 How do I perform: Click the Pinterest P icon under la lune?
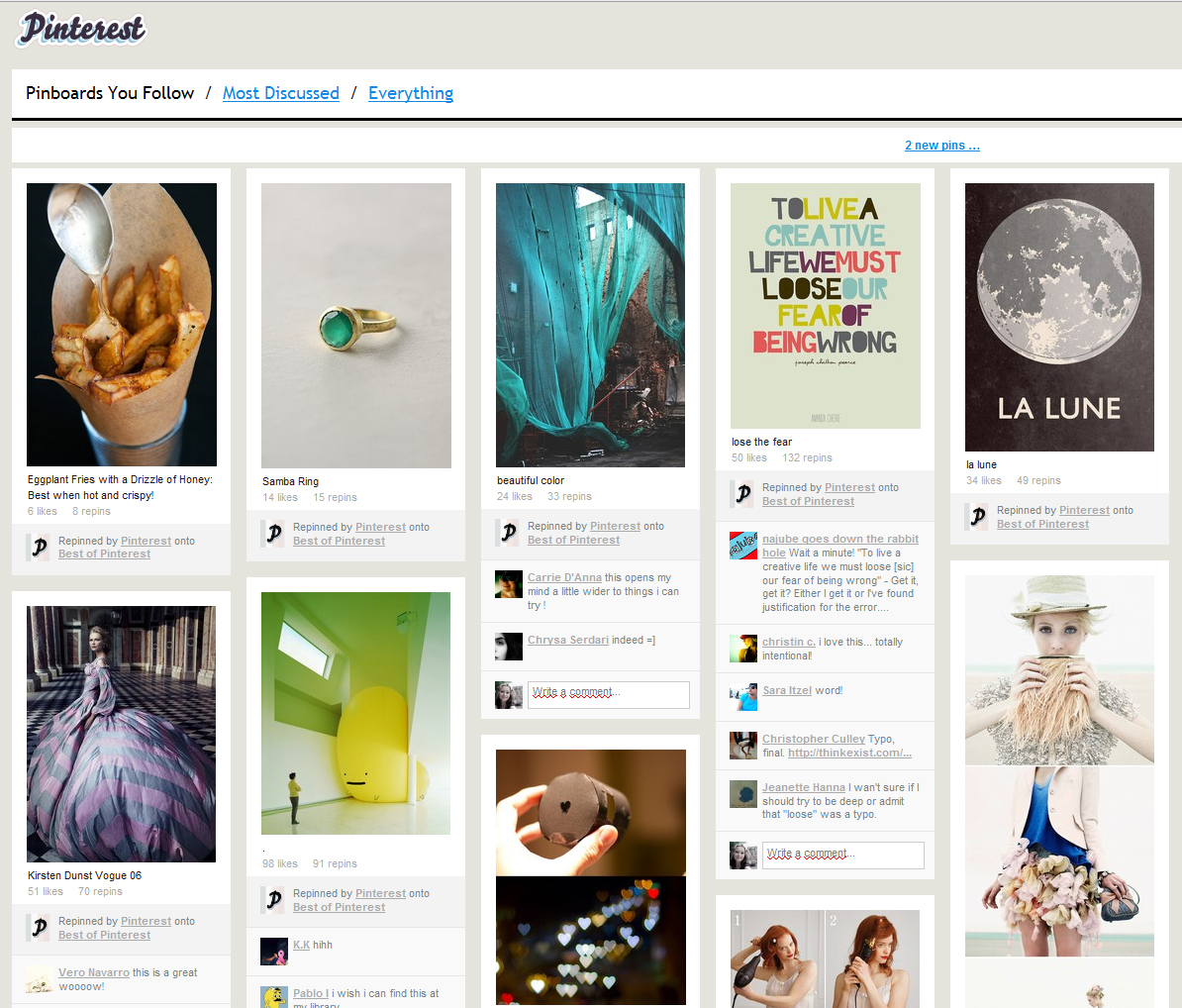[978, 517]
